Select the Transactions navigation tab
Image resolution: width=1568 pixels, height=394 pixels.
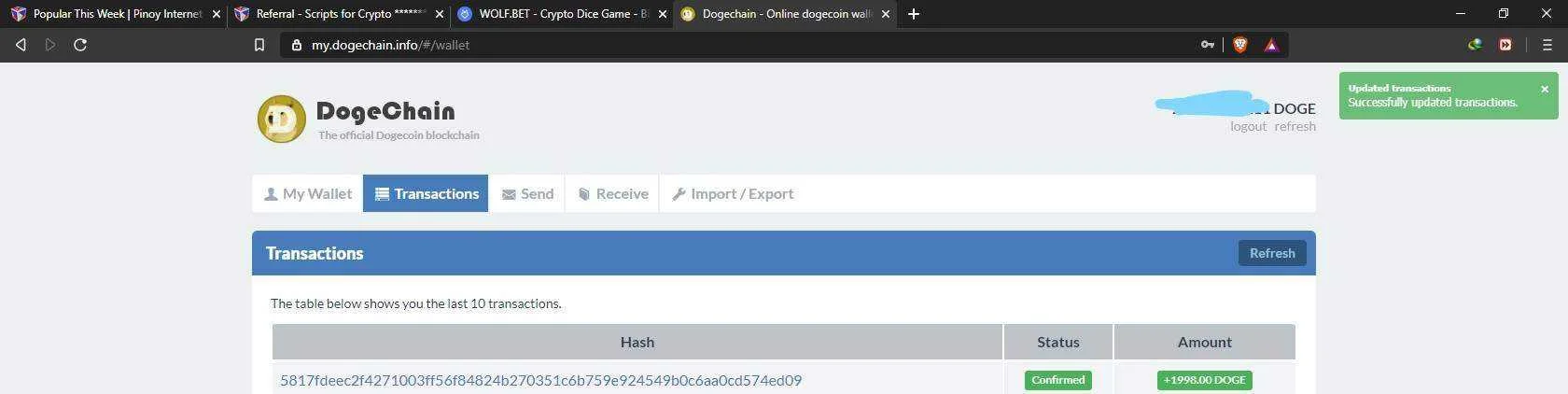[x=426, y=193]
